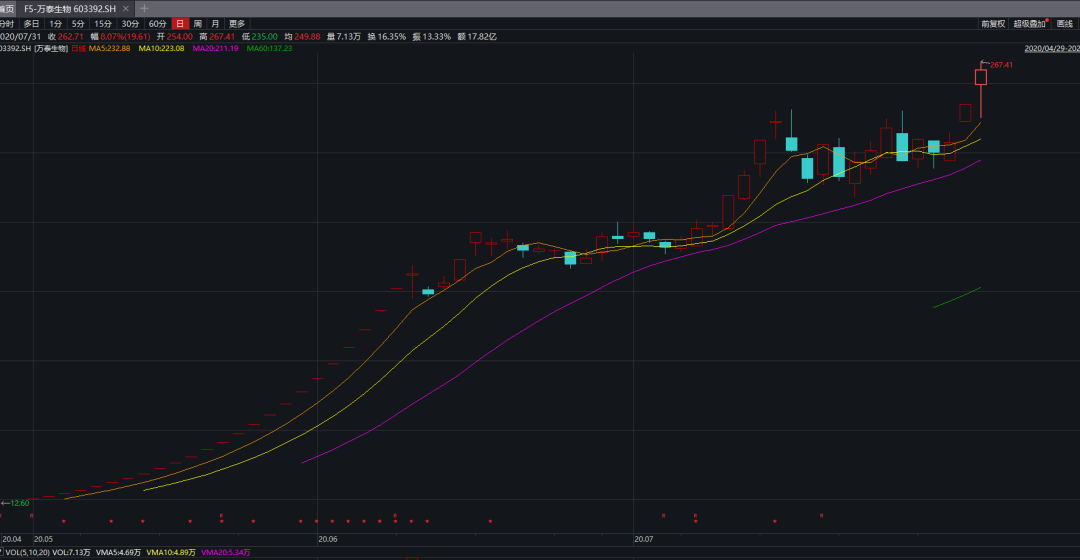Select the 15分 chart period
Image resolution: width=1080 pixels, height=560 pixels.
pyautogui.click(x=103, y=23)
